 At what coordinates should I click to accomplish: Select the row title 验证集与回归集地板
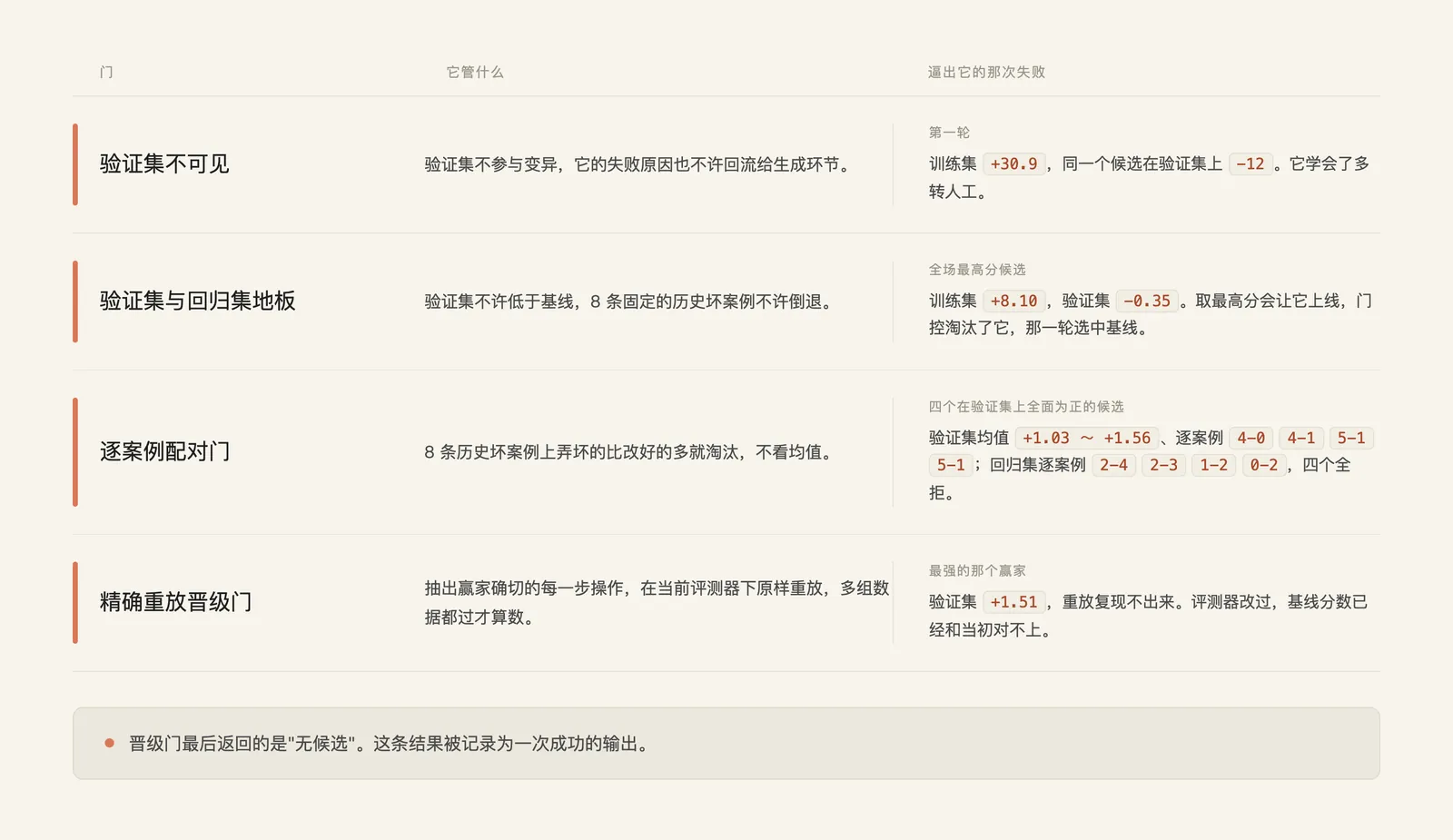pyautogui.click(x=197, y=301)
